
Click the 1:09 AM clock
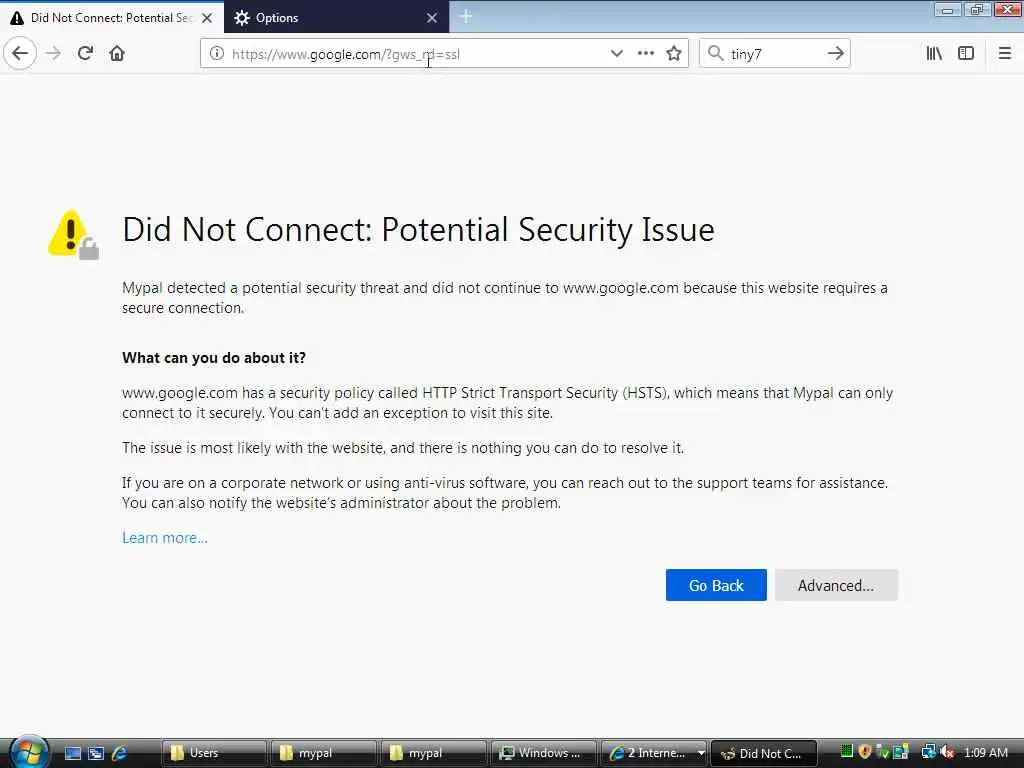[985, 752]
